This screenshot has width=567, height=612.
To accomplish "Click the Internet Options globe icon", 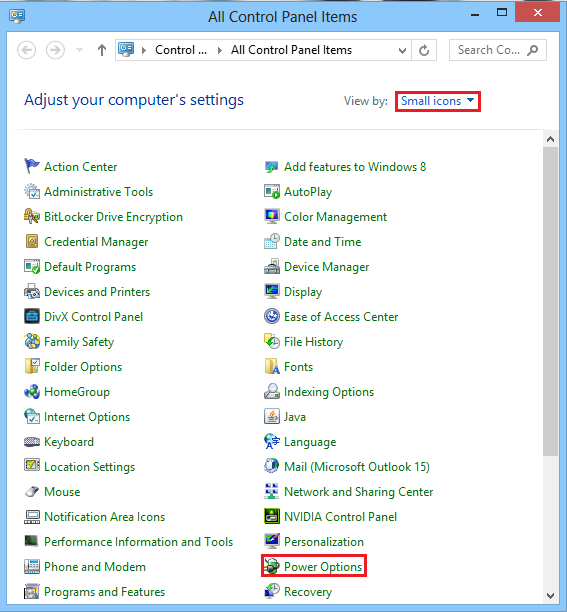I will pyautogui.click(x=32, y=416).
